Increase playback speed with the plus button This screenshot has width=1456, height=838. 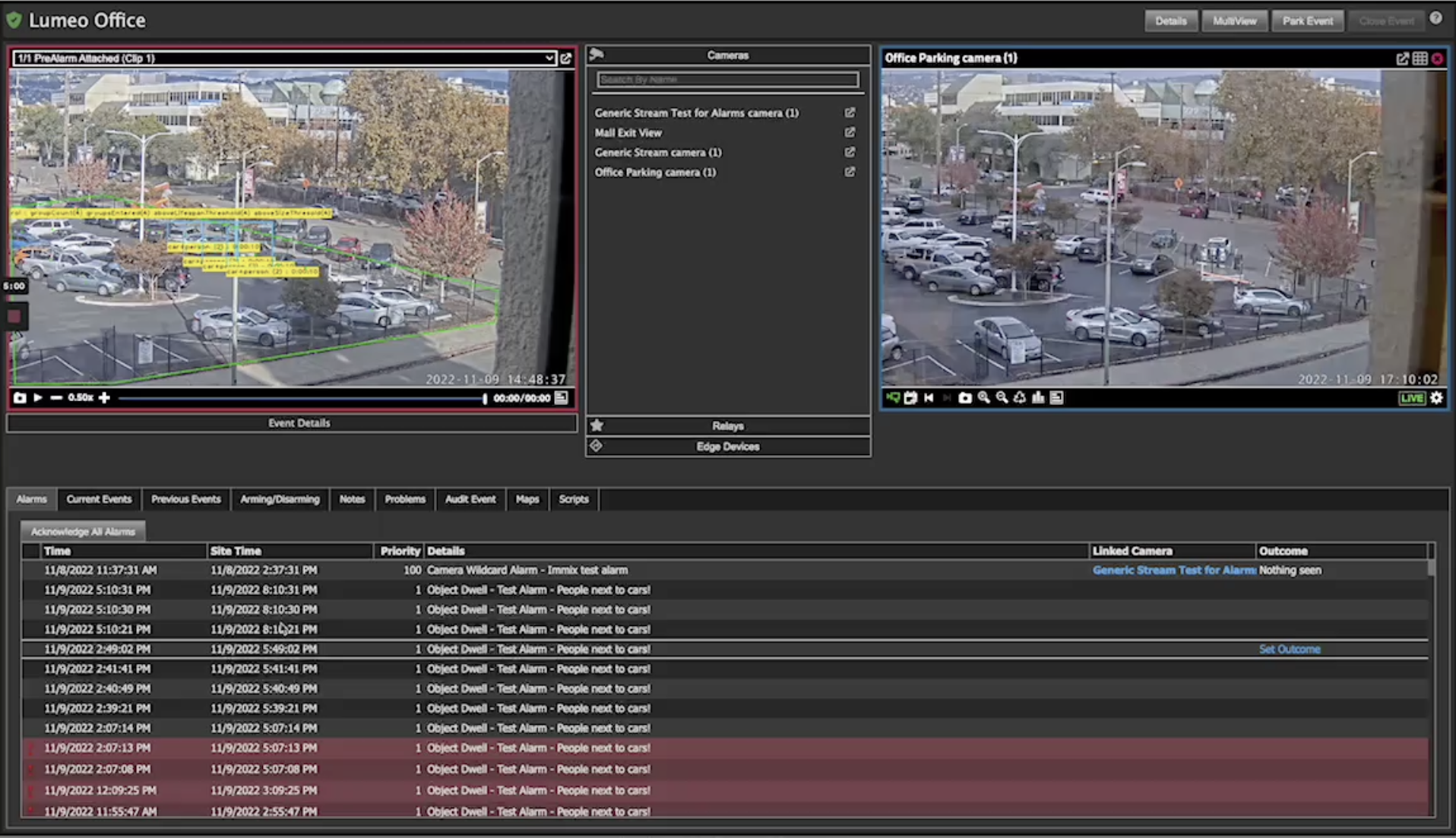click(104, 398)
